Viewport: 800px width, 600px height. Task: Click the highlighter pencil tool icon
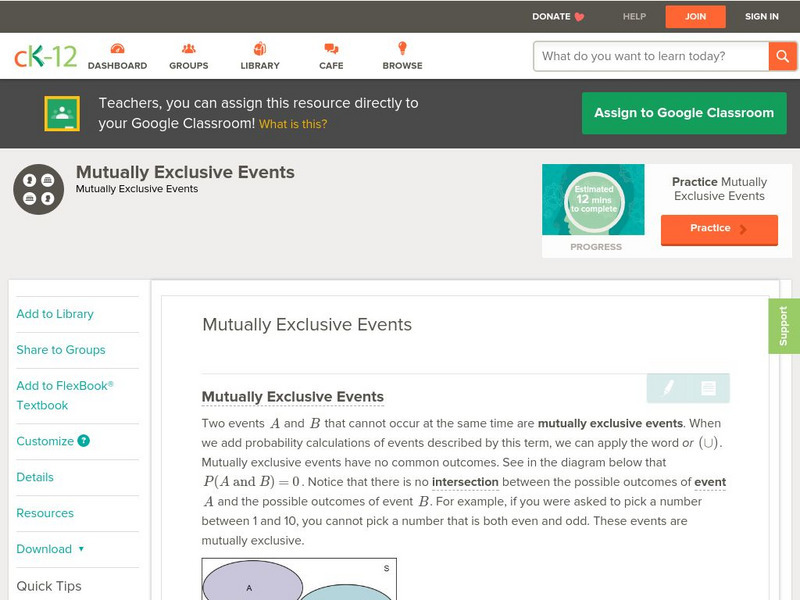[x=668, y=388]
